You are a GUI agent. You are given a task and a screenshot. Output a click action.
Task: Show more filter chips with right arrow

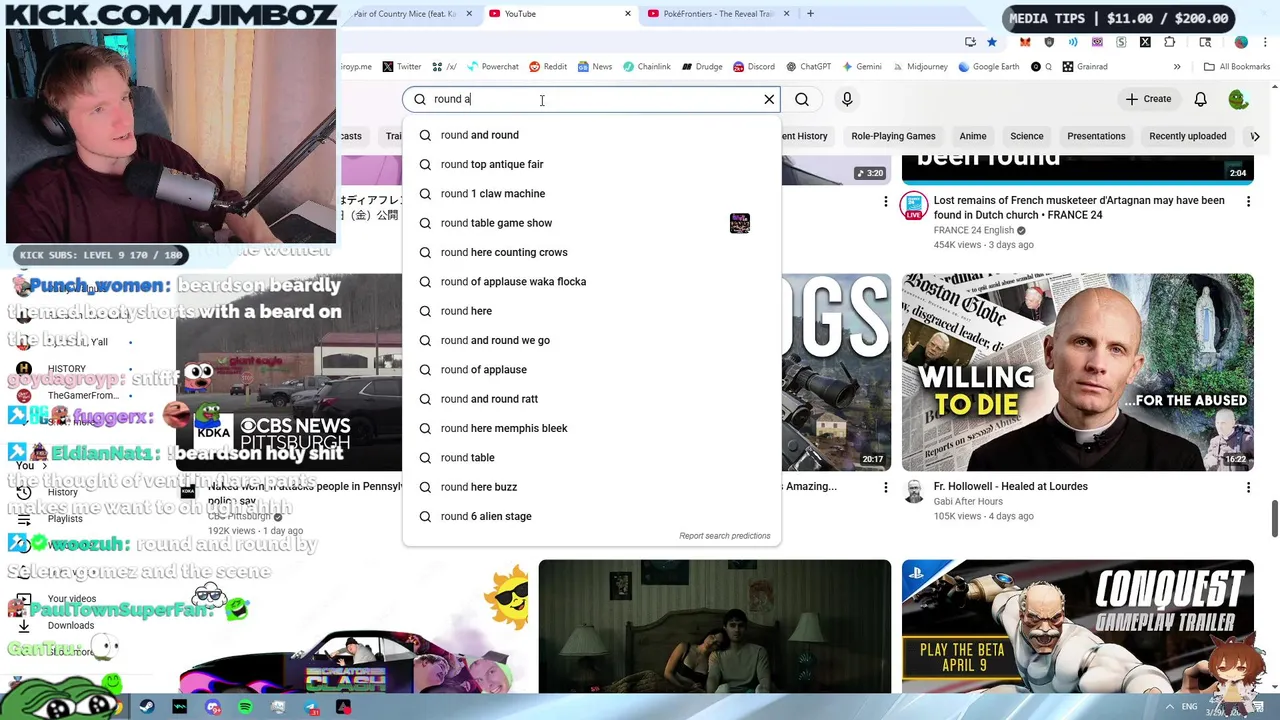[1255, 136]
